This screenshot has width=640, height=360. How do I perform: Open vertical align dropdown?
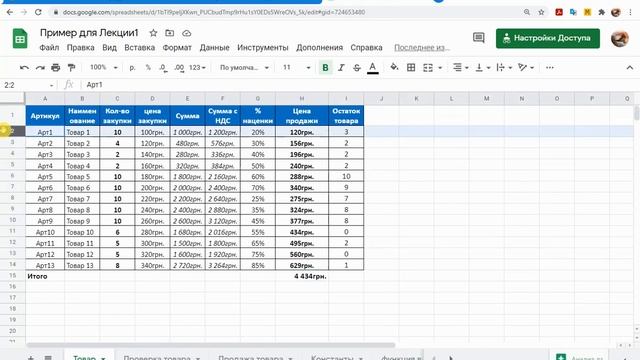coord(483,68)
